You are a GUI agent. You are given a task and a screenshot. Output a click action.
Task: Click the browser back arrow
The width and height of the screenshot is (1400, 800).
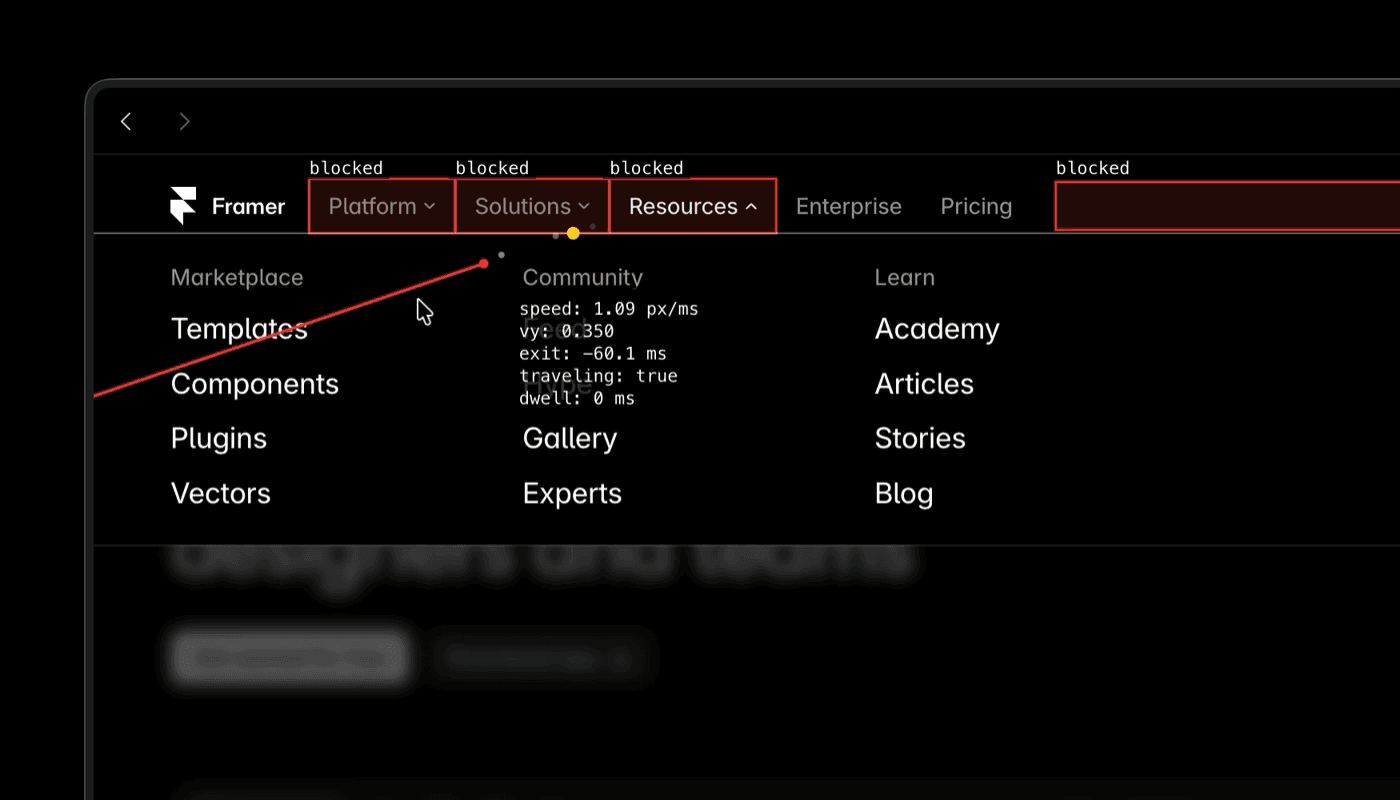(x=126, y=121)
